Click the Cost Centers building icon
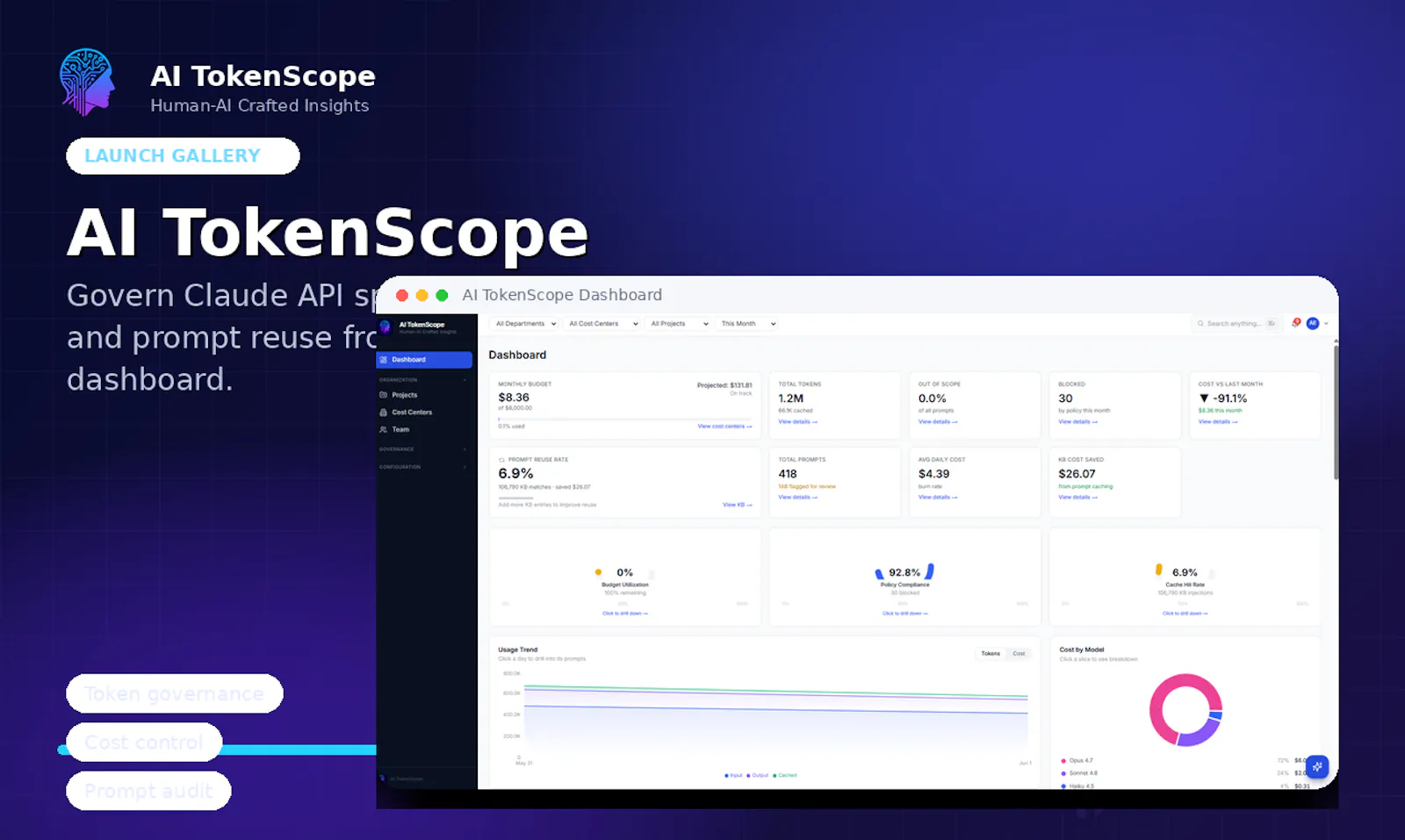1405x840 pixels. 383,413
